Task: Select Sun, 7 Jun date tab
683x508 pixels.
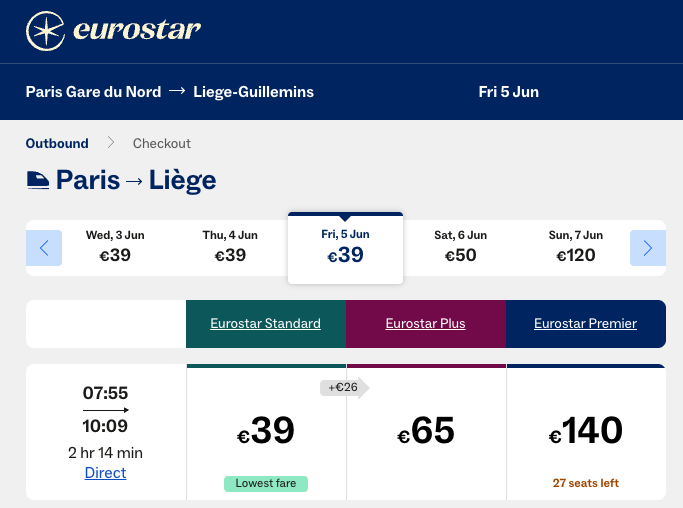Action: coord(575,247)
